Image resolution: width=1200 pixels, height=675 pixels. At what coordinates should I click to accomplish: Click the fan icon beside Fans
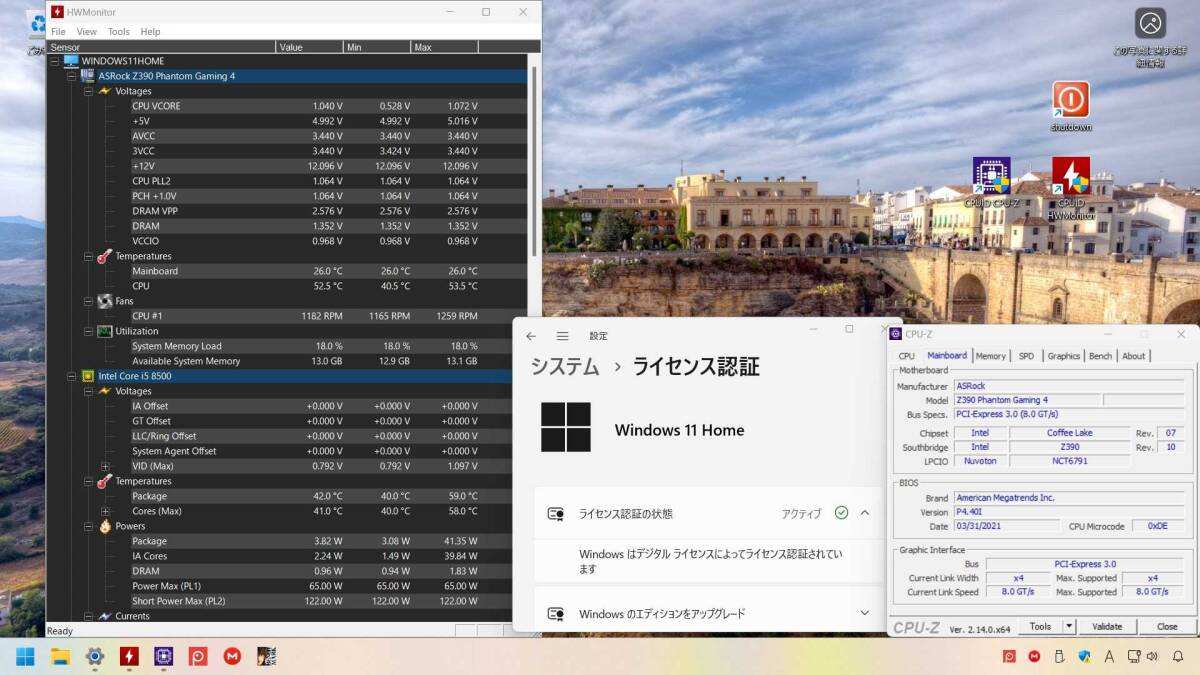105,301
